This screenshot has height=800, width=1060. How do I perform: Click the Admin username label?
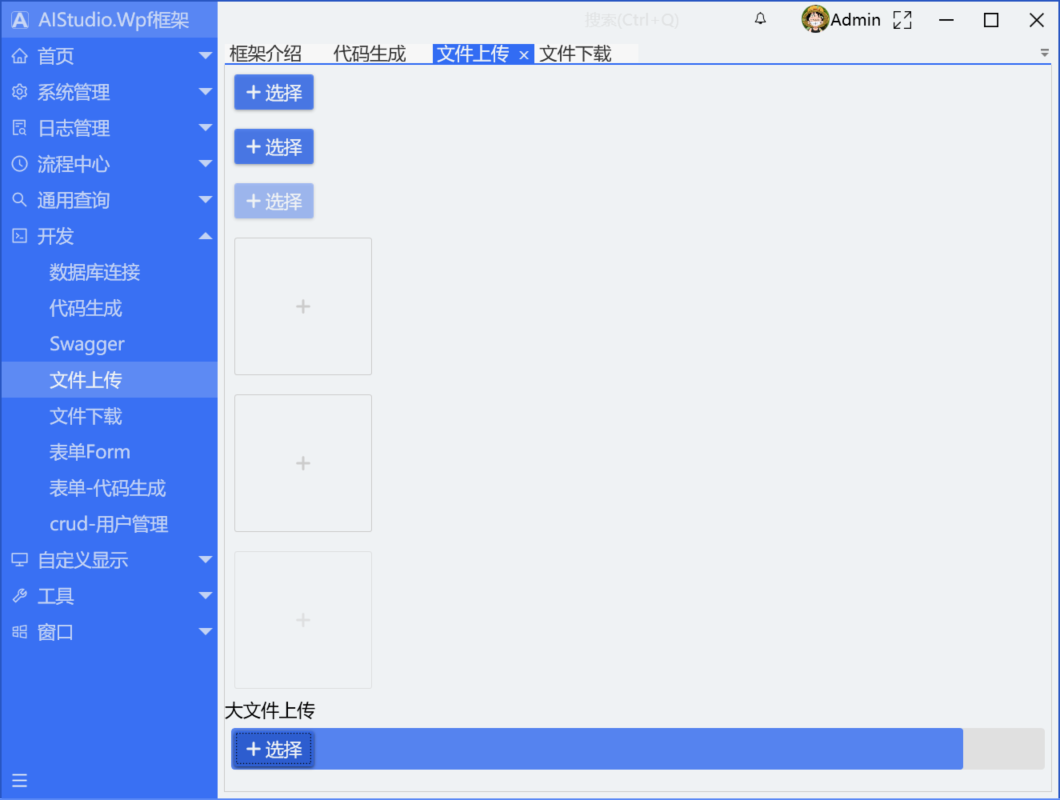855,20
